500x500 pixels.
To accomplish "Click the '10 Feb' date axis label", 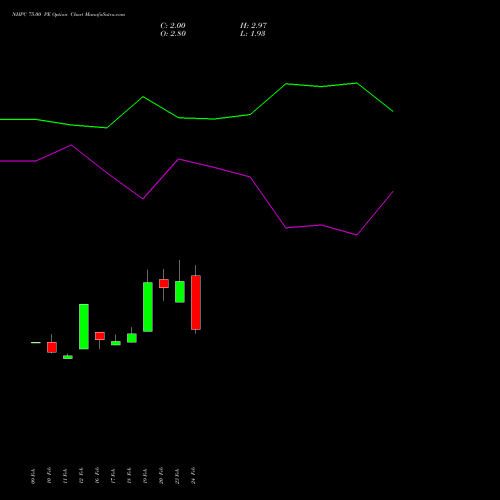I will pos(49,475).
